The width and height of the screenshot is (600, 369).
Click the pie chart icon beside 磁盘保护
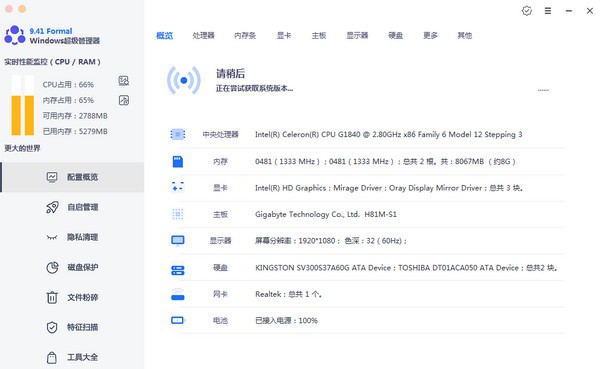[x=52, y=267]
